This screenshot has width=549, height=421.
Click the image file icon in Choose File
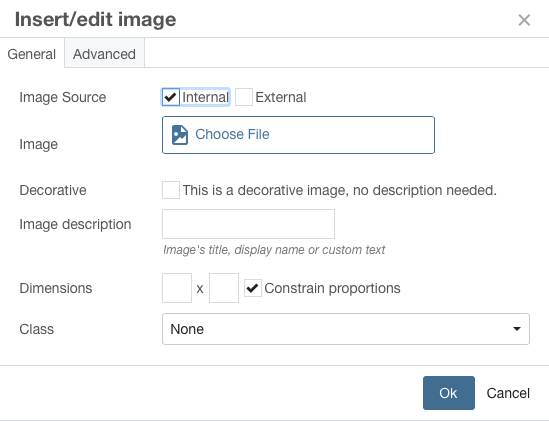180,135
